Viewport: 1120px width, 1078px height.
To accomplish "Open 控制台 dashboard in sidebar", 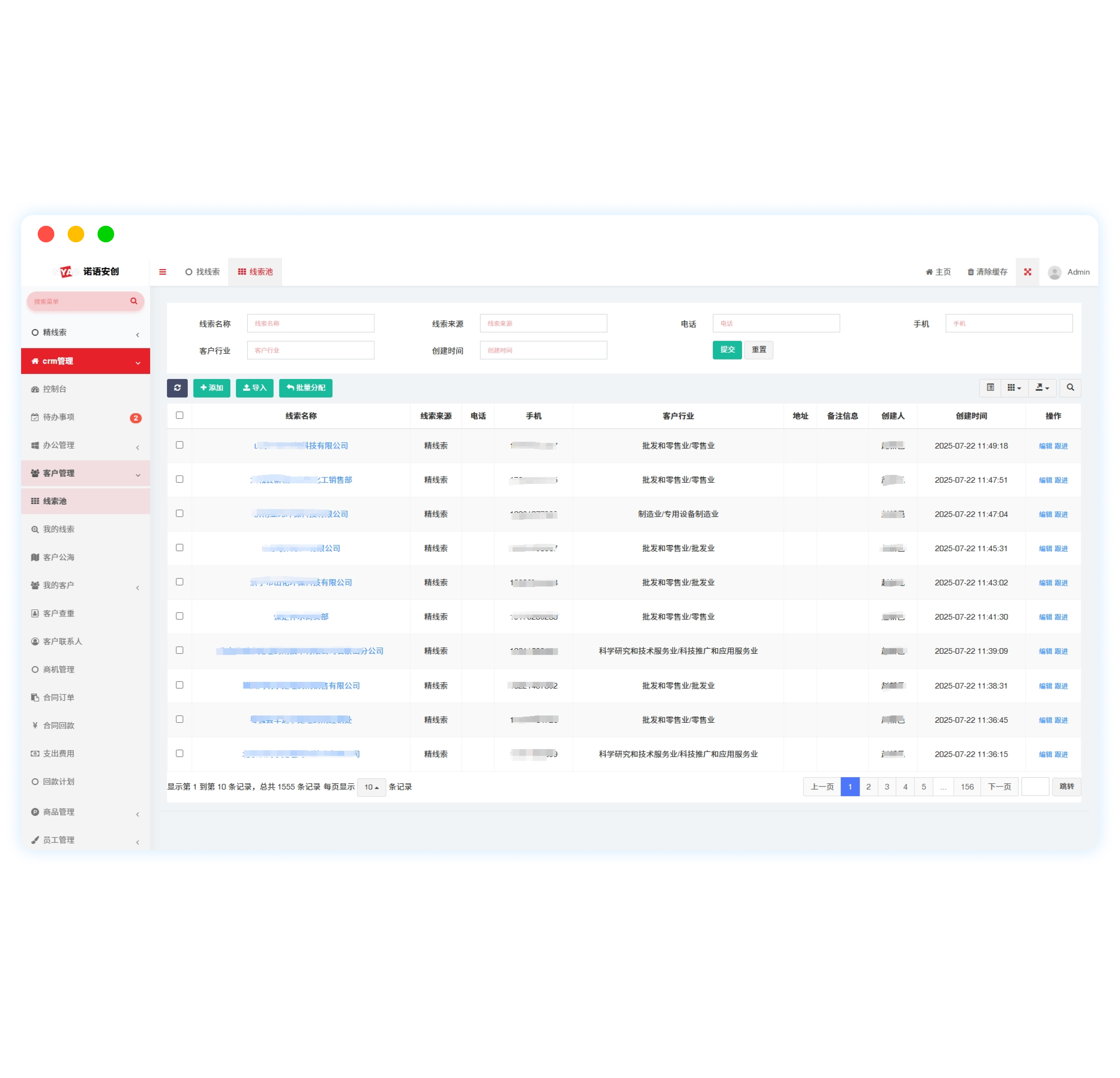I will coord(54,389).
